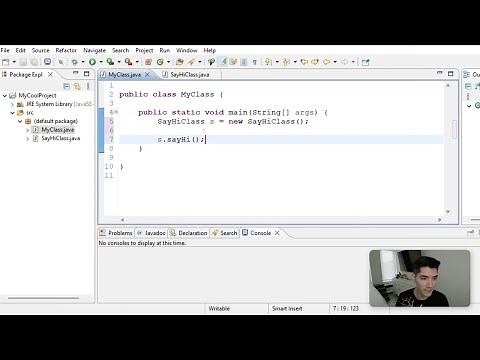The width and height of the screenshot is (480, 360).
Task: Collapse all in the Outline view
Action: click(x=468, y=86)
